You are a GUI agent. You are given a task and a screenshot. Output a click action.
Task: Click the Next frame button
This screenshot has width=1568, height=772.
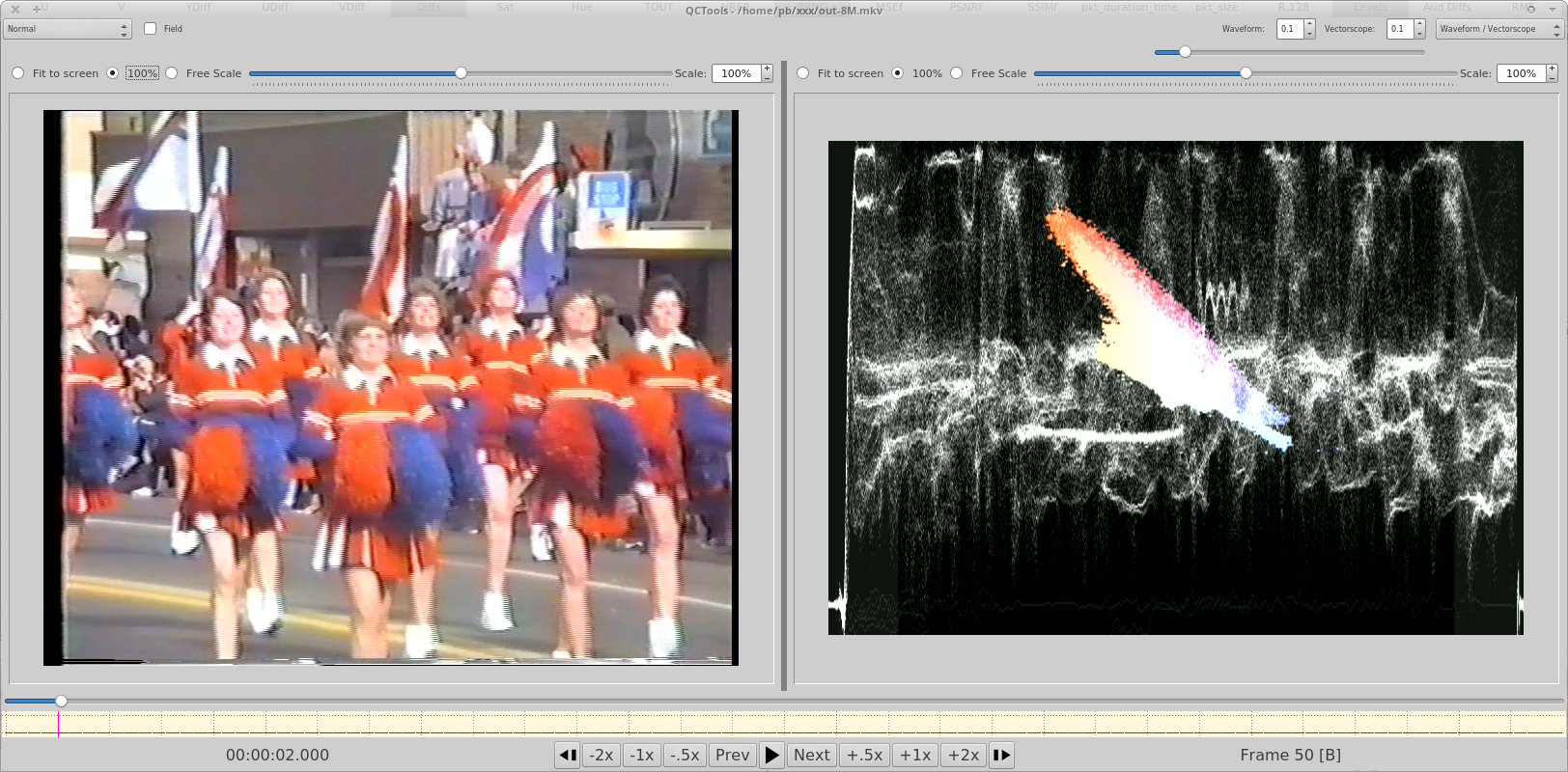[811, 755]
